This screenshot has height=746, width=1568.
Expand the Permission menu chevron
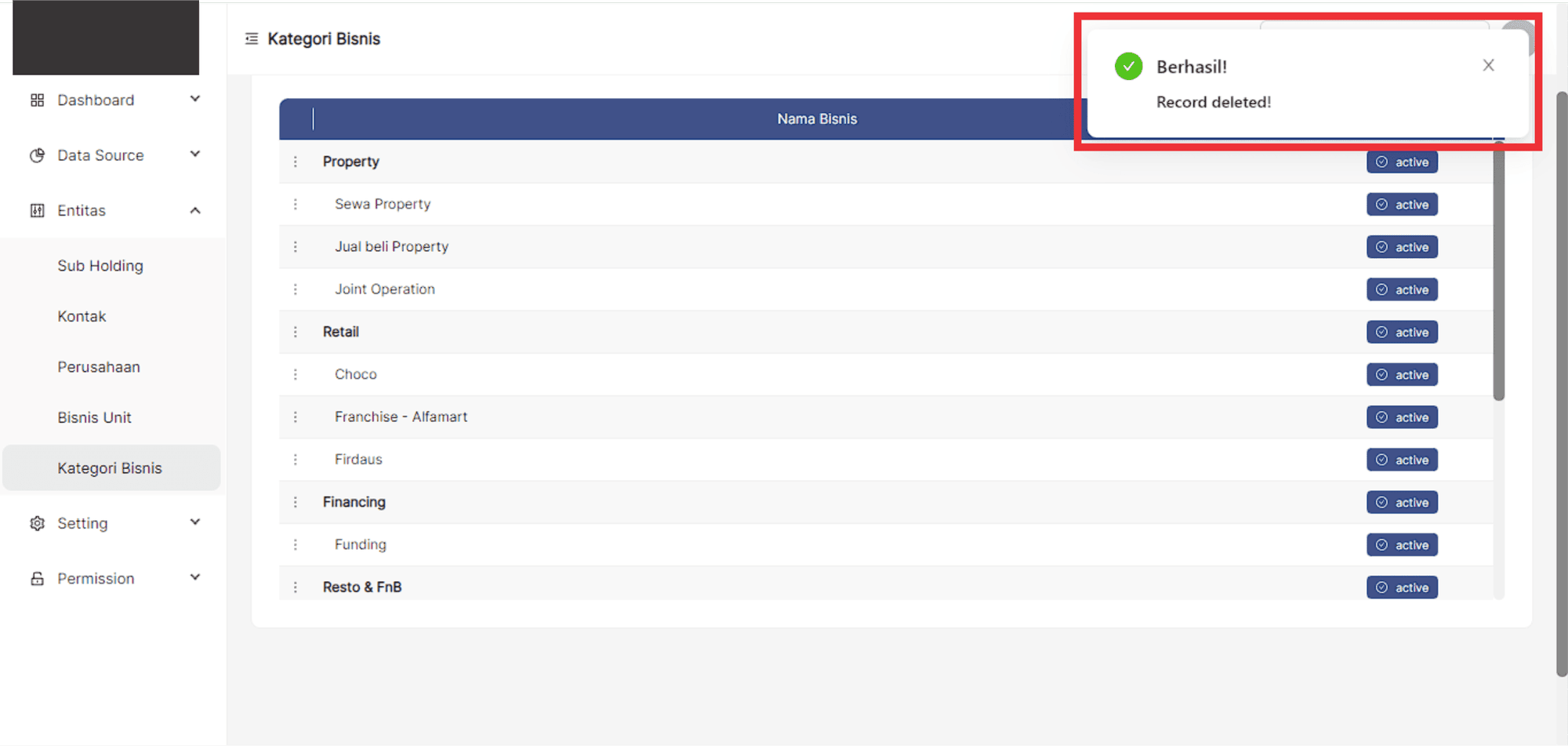pyautogui.click(x=195, y=577)
